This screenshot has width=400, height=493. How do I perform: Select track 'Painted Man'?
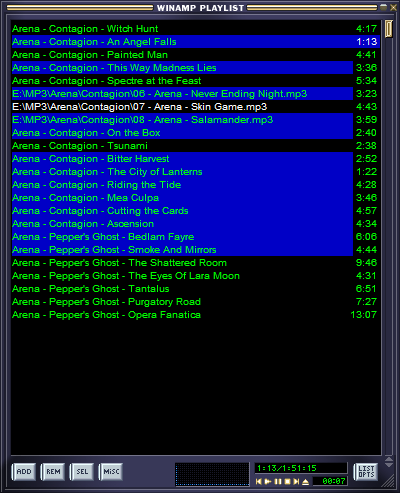coord(195,55)
